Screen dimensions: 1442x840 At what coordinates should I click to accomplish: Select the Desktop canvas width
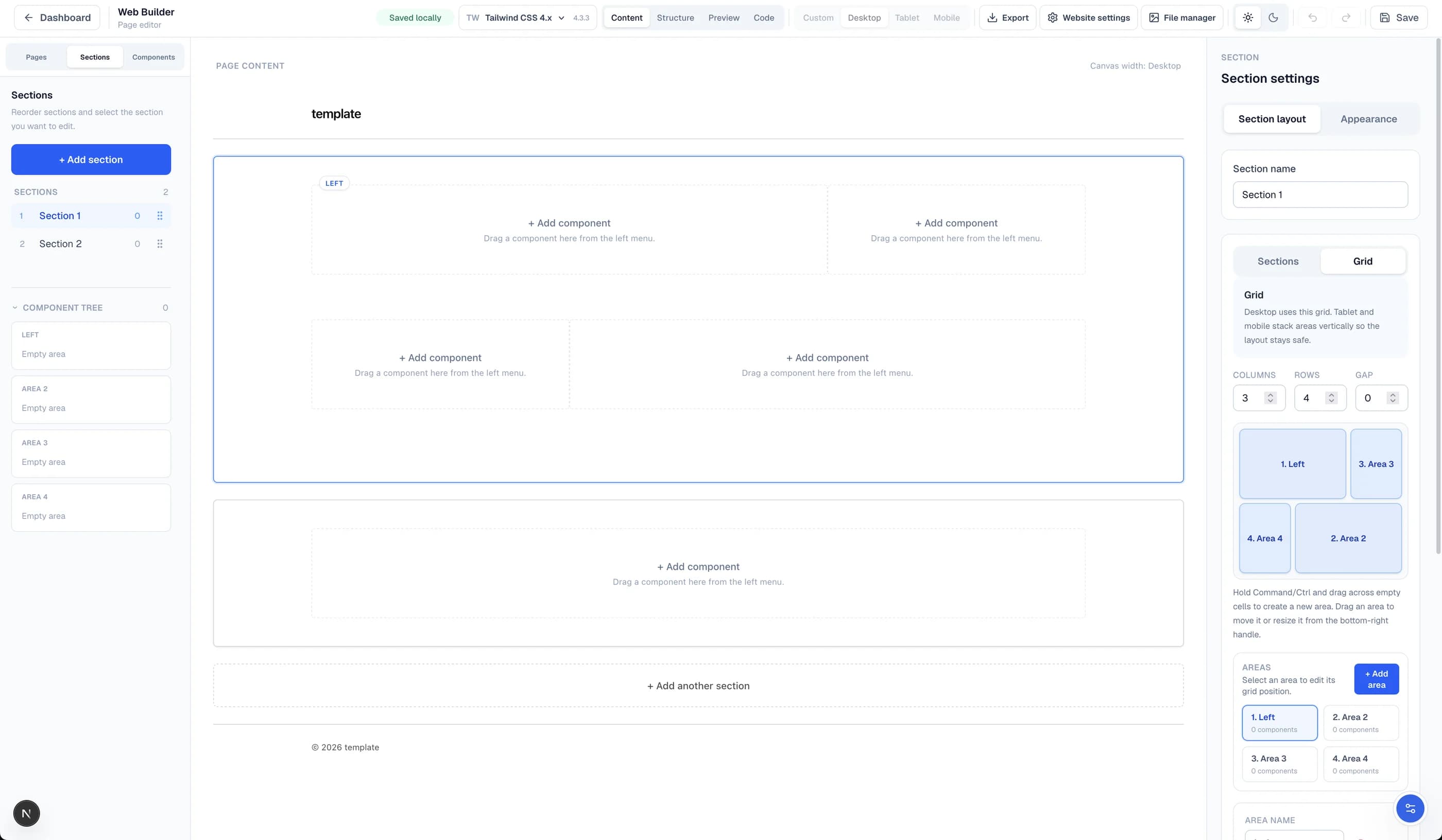[x=864, y=17]
